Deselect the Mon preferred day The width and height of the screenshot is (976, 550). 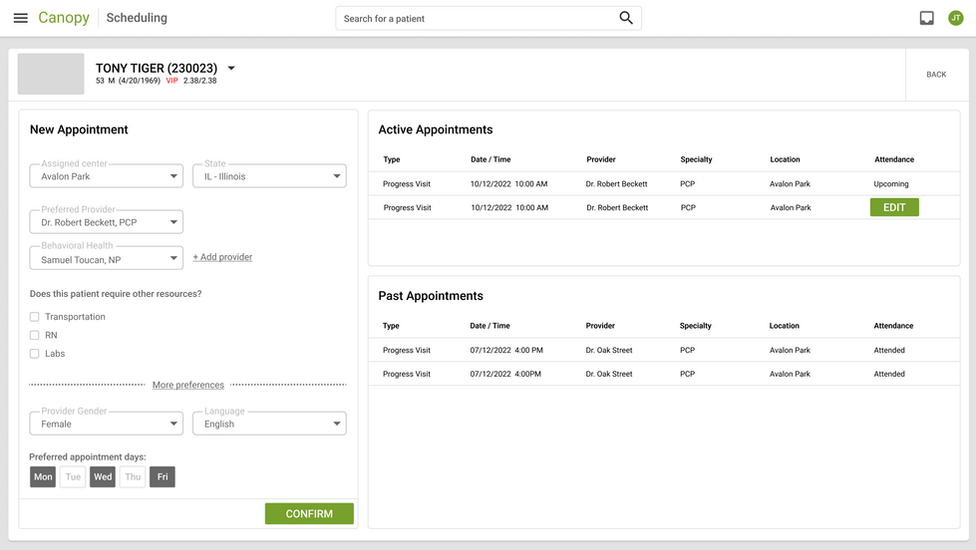click(x=43, y=477)
